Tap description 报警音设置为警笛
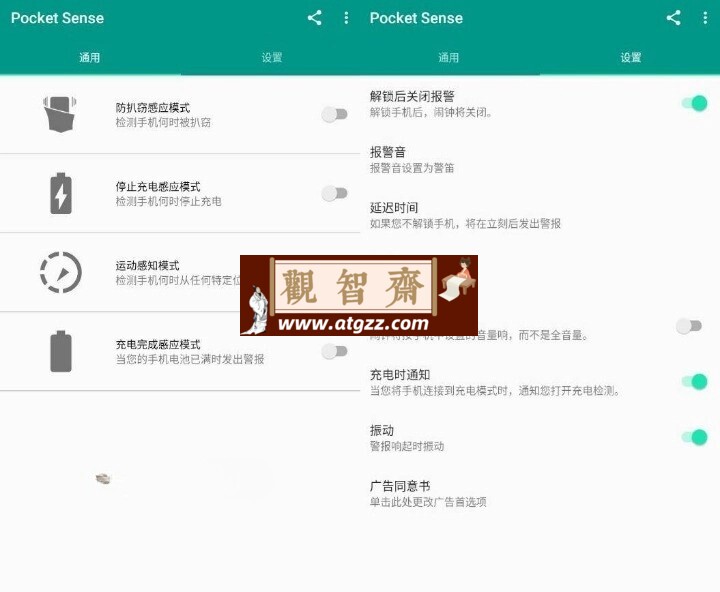 click(412, 168)
